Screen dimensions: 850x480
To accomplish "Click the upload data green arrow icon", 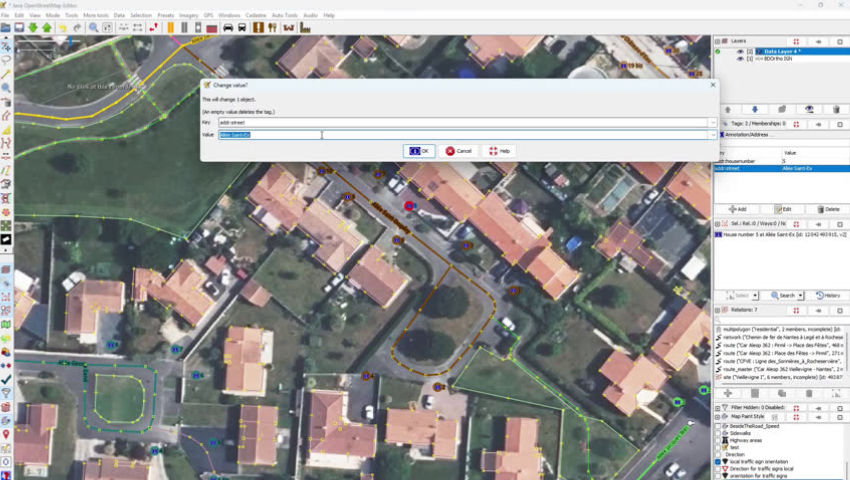I will [x=47, y=27].
